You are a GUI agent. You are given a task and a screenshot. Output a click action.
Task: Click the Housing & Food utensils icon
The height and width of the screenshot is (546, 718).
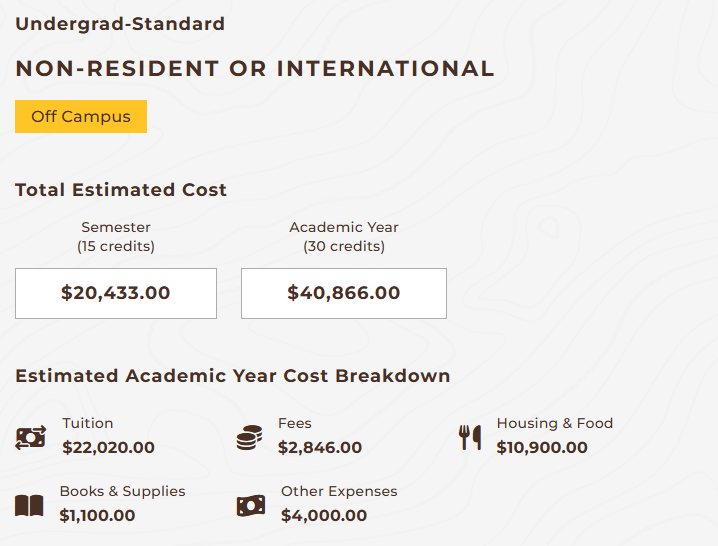pos(470,437)
